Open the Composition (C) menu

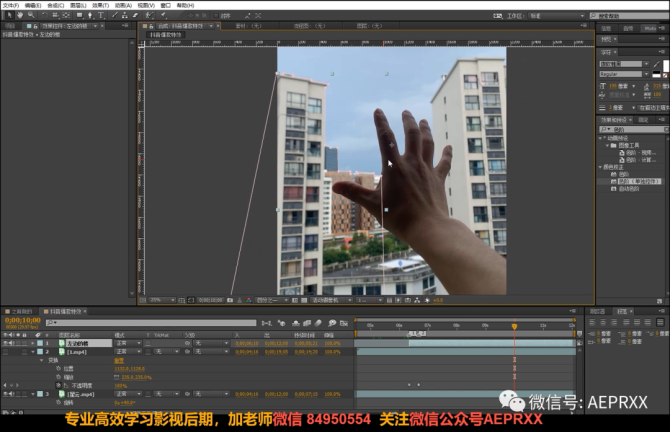coord(56,5)
